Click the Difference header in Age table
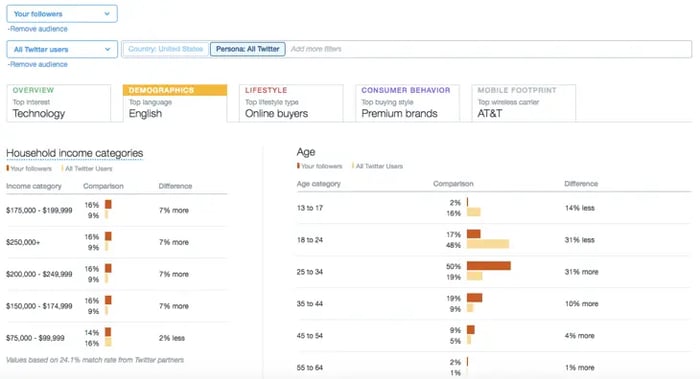This screenshot has width=700, height=379. click(581, 184)
